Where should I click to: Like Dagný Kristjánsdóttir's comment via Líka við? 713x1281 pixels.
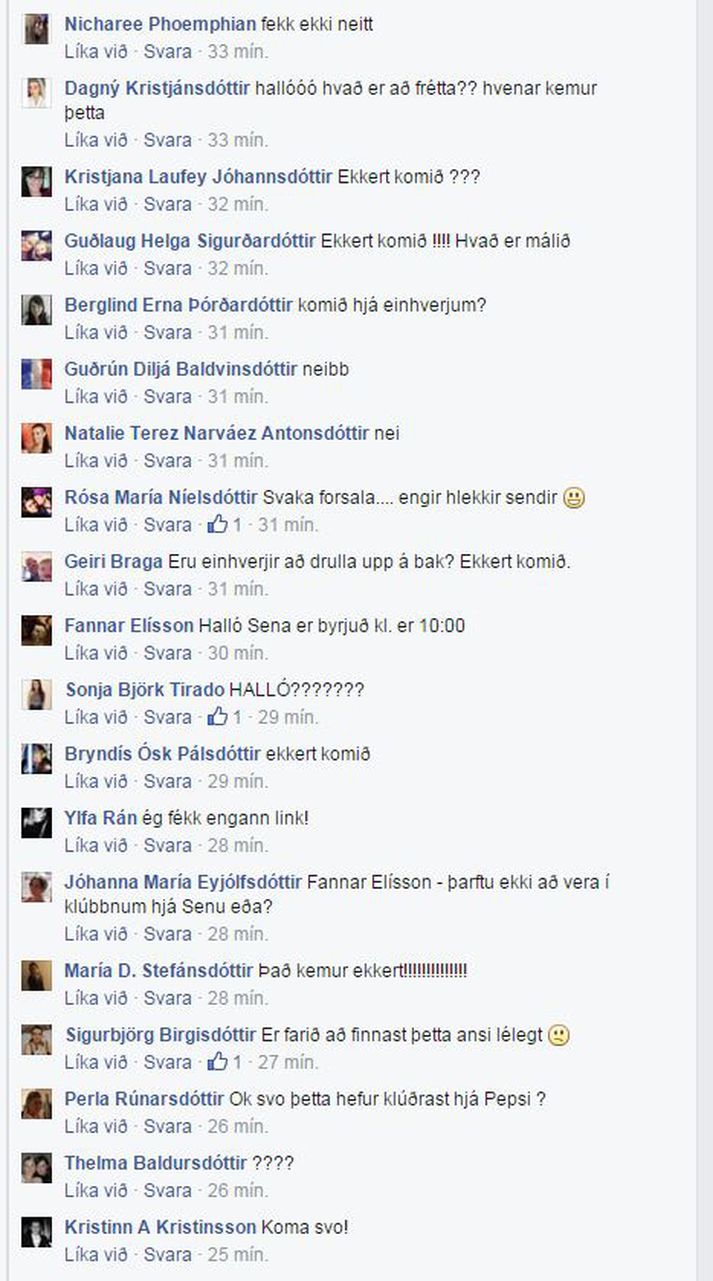pyautogui.click(x=96, y=140)
